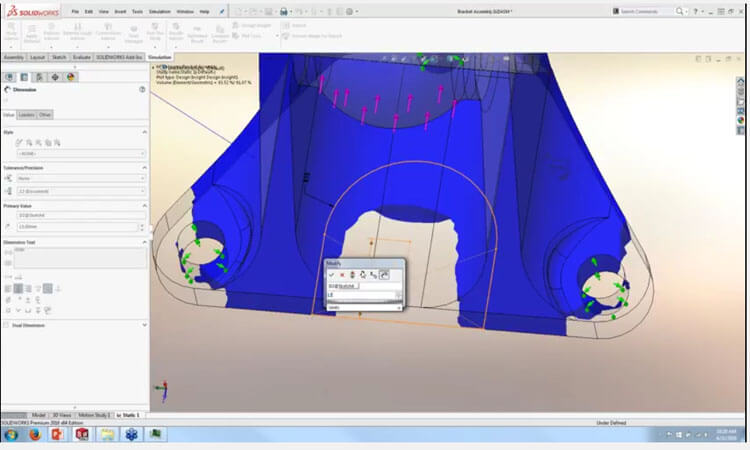The height and width of the screenshot is (450, 750).
Task: Open the DisplayManager color wheel tab
Action: click(x=70, y=76)
